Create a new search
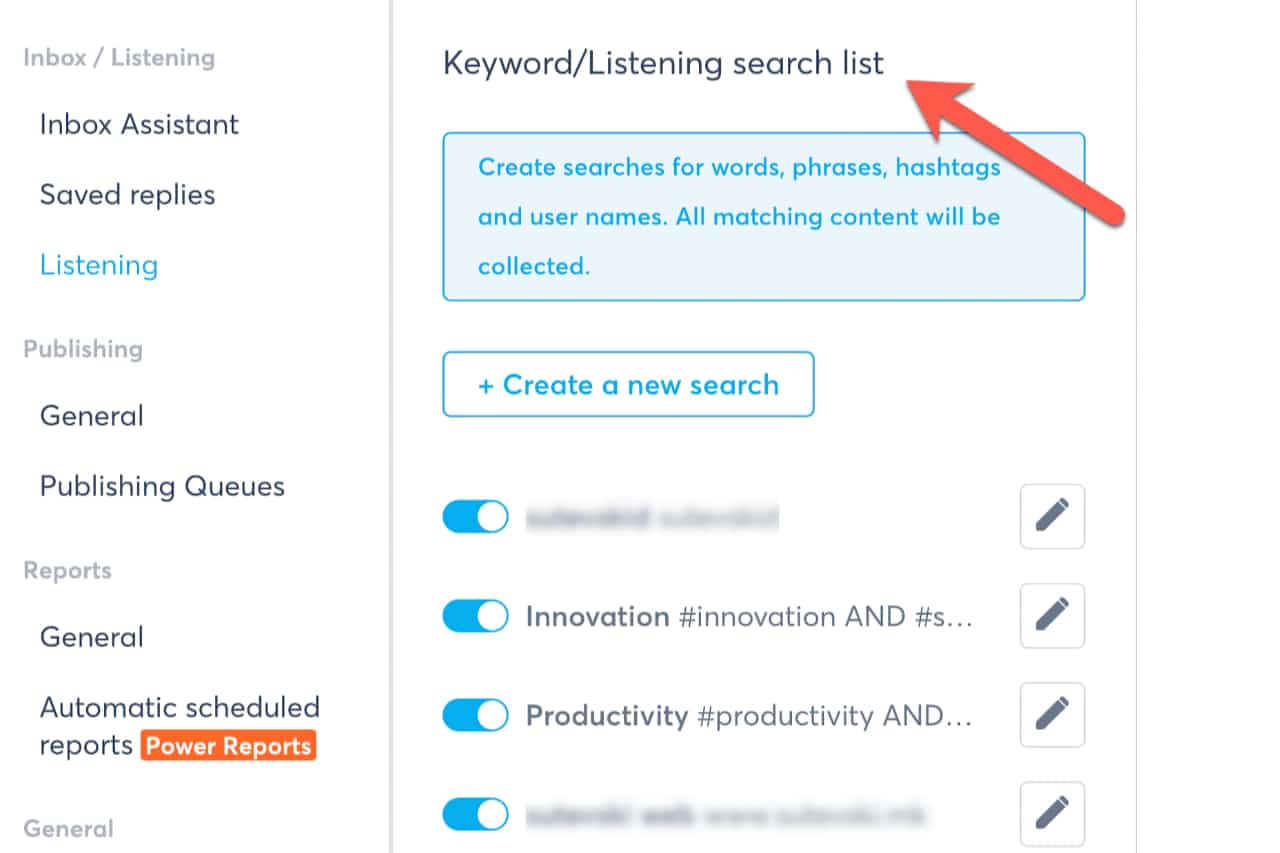Viewport: 1280px width, 853px height. tap(628, 384)
